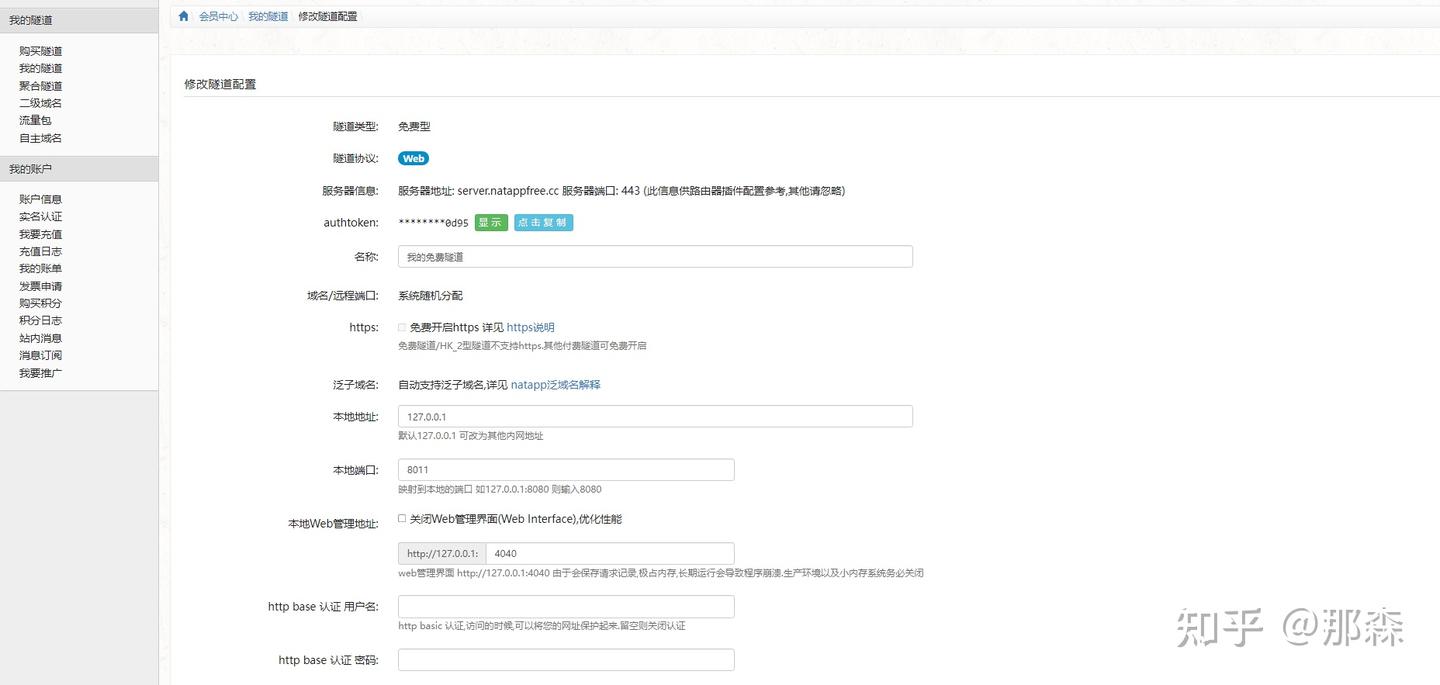Enable the free https option checkbox
This screenshot has width=1440, height=685.
(x=401, y=327)
